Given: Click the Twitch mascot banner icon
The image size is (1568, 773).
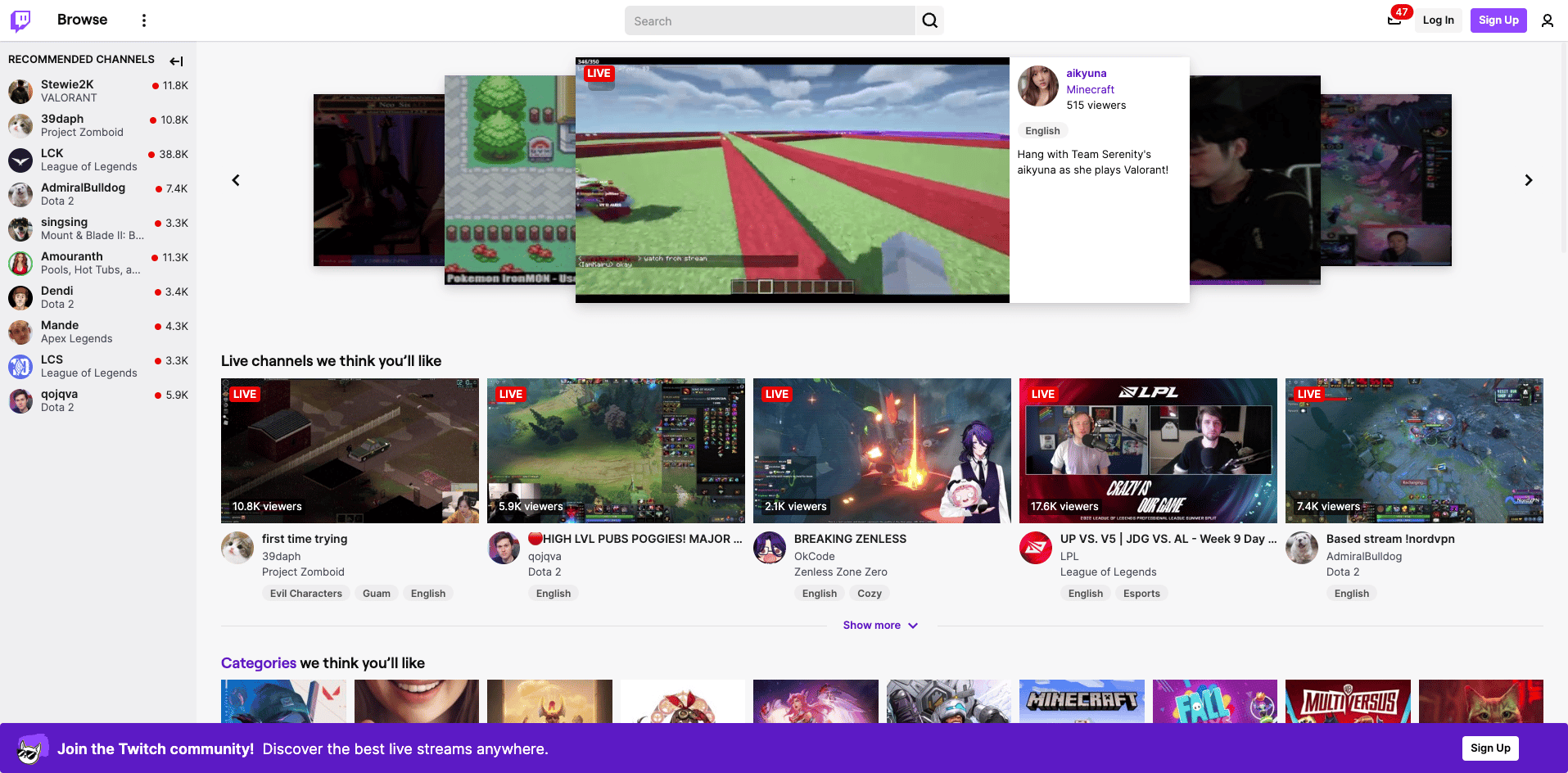Looking at the screenshot, I should 31,748.
